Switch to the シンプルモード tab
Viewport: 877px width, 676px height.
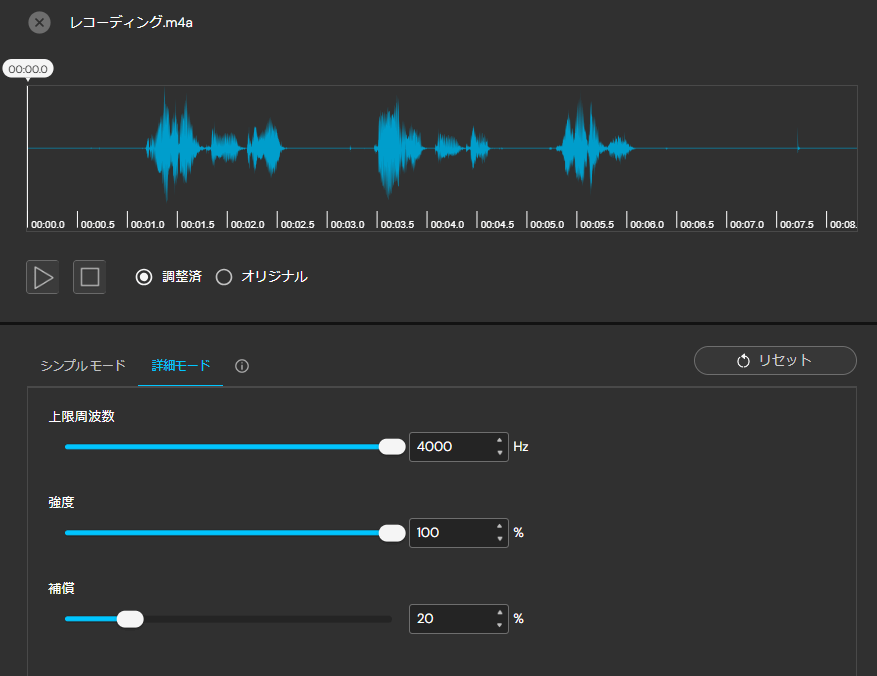pos(83,366)
